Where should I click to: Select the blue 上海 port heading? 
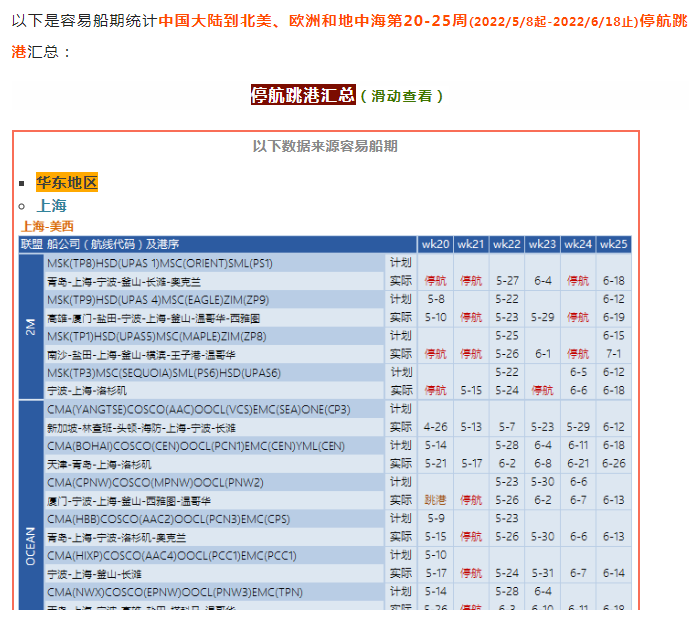tap(51, 206)
